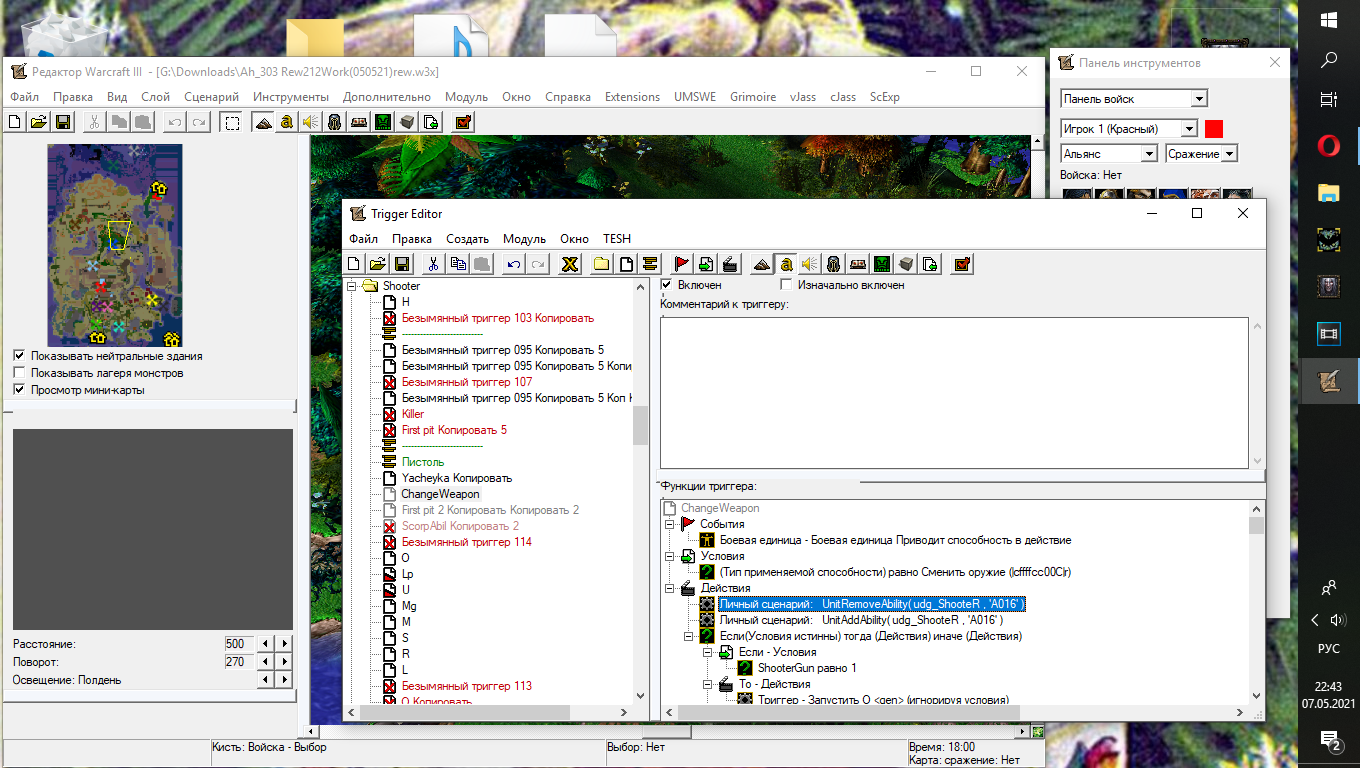
Task: Open Sound Editor from Trigger Editor toolbar
Action: (x=810, y=264)
